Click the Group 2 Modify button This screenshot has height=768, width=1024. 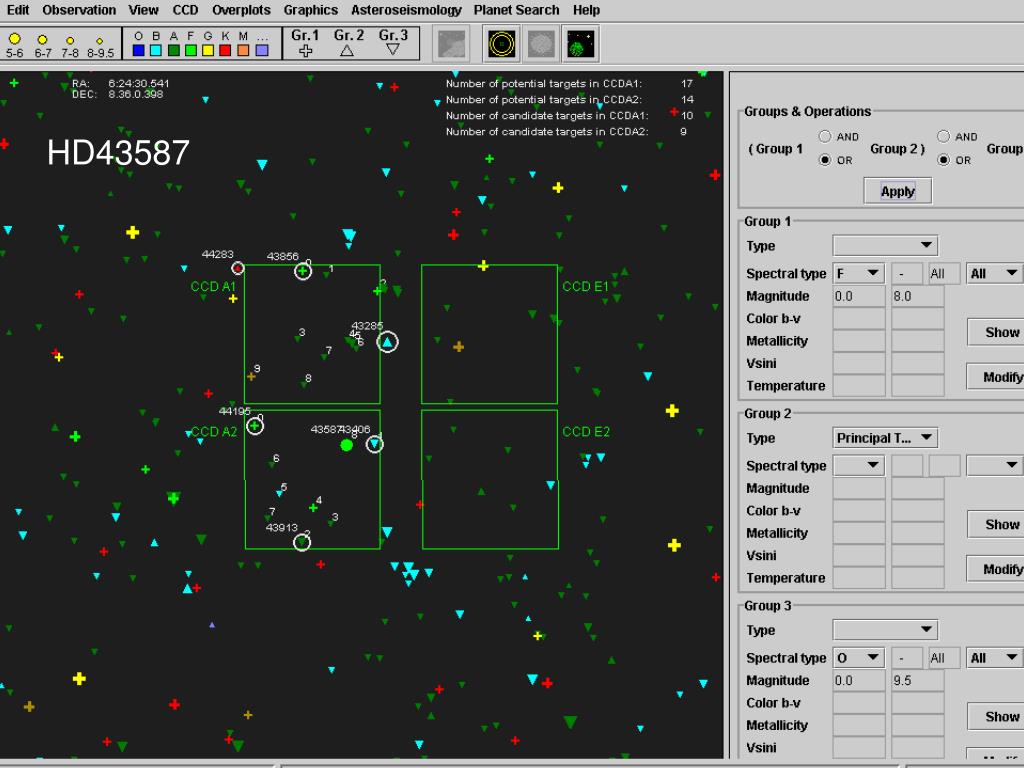click(995, 569)
